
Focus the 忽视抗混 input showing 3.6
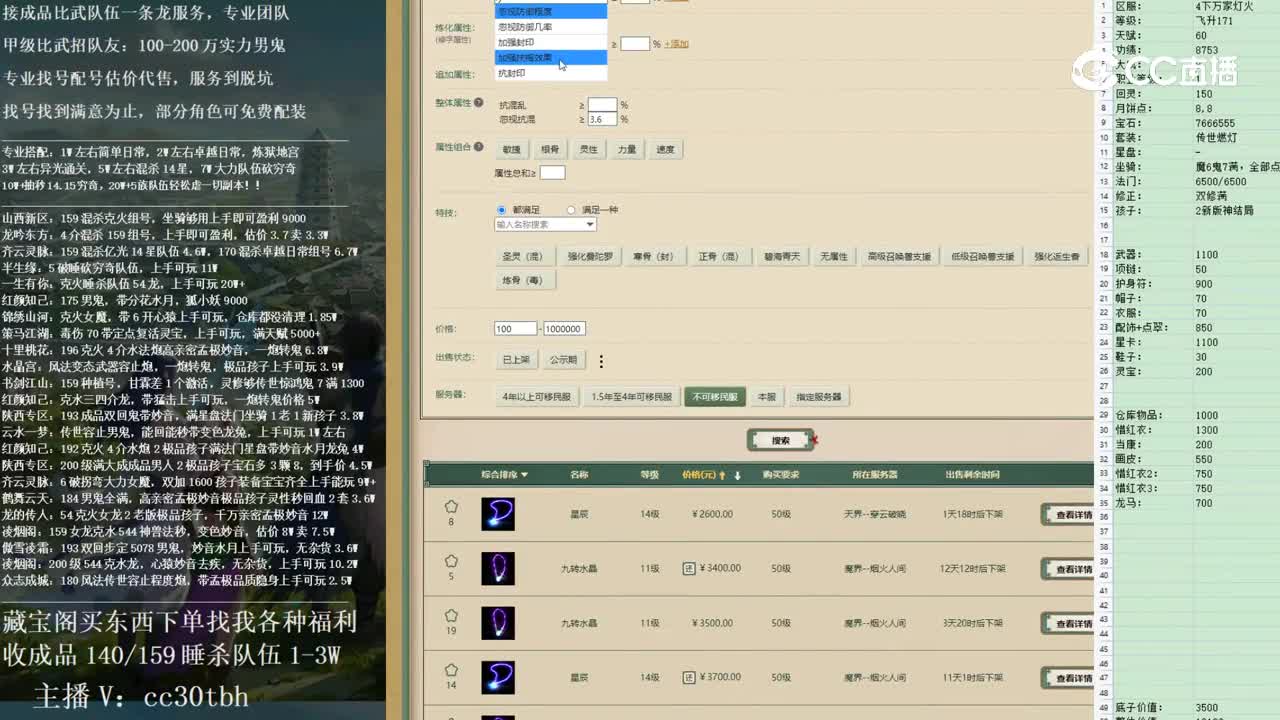click(x=603, y=119)
